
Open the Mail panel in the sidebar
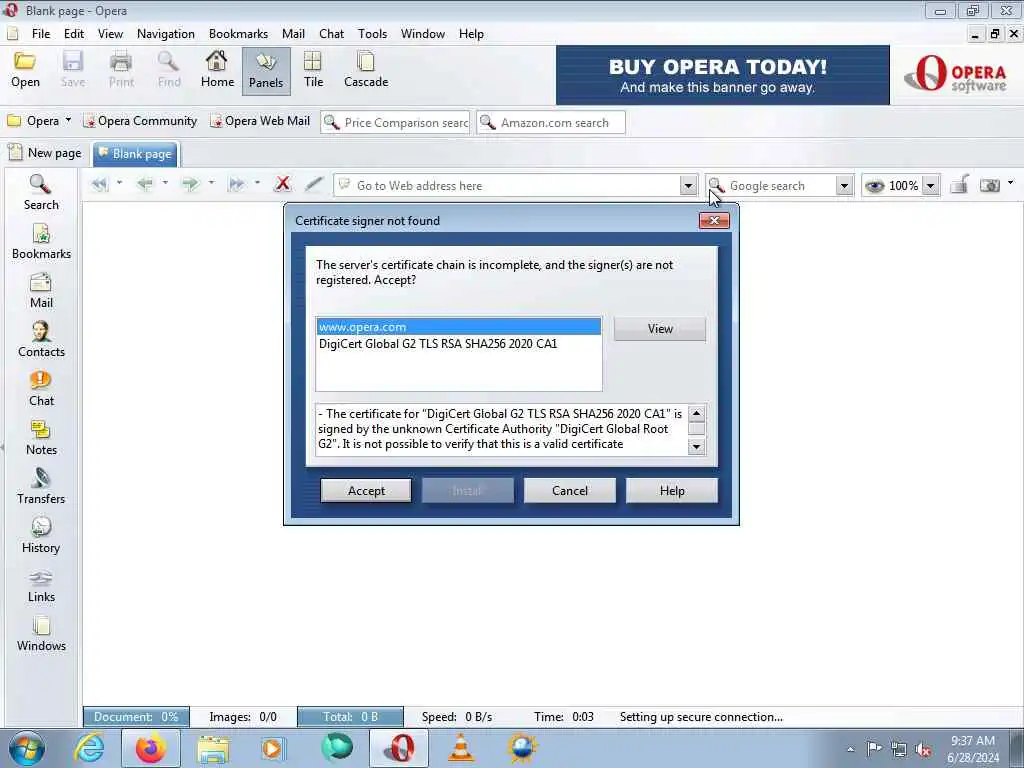point(41,291)
